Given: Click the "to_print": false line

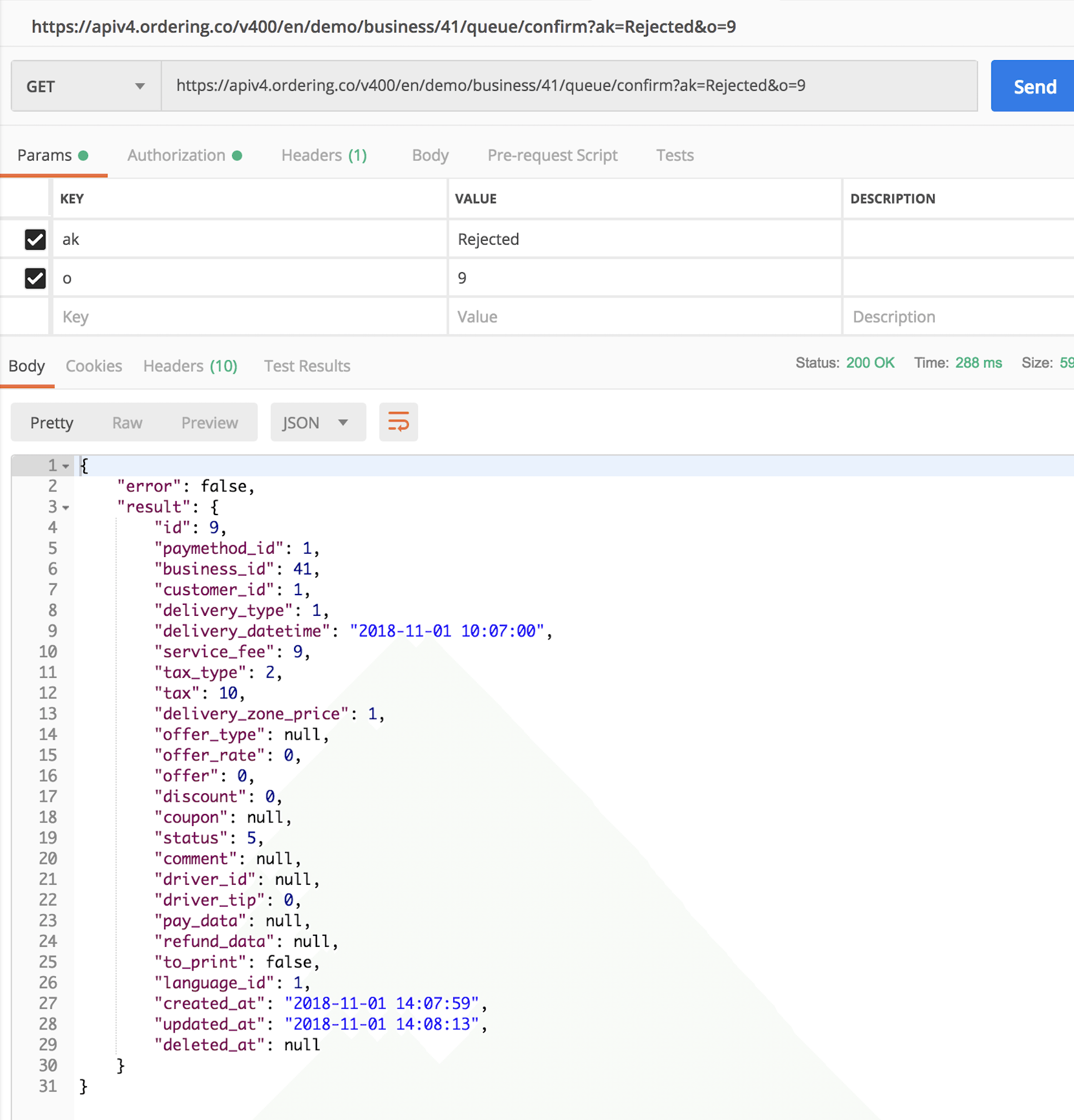Looking at the screenshot, I should [x=237, y=962].
